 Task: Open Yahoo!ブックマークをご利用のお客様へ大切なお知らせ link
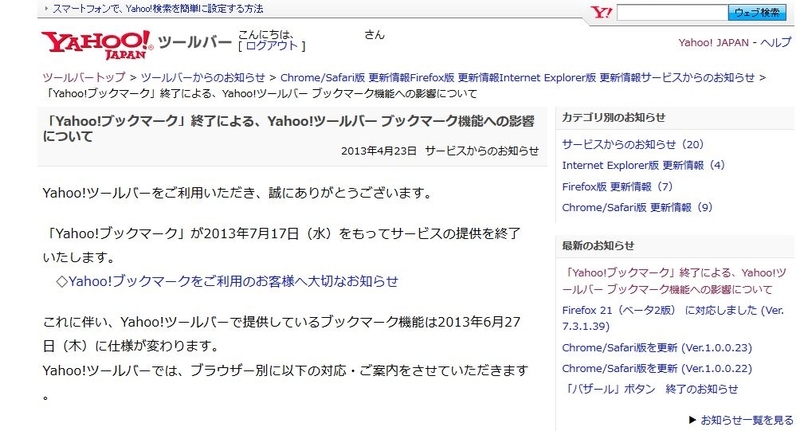coord(233,281)
